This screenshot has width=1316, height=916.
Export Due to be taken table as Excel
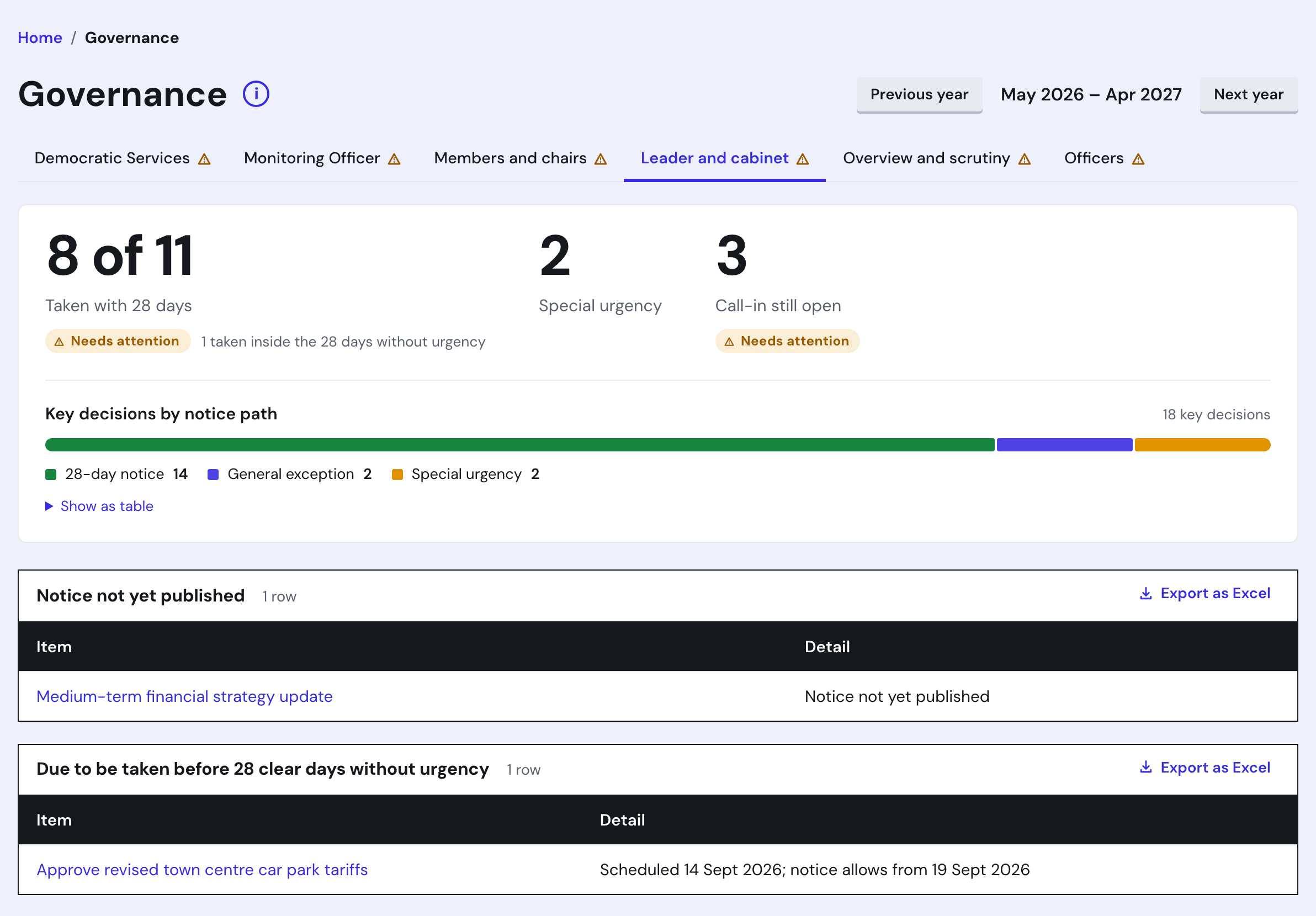(1205, 768)
